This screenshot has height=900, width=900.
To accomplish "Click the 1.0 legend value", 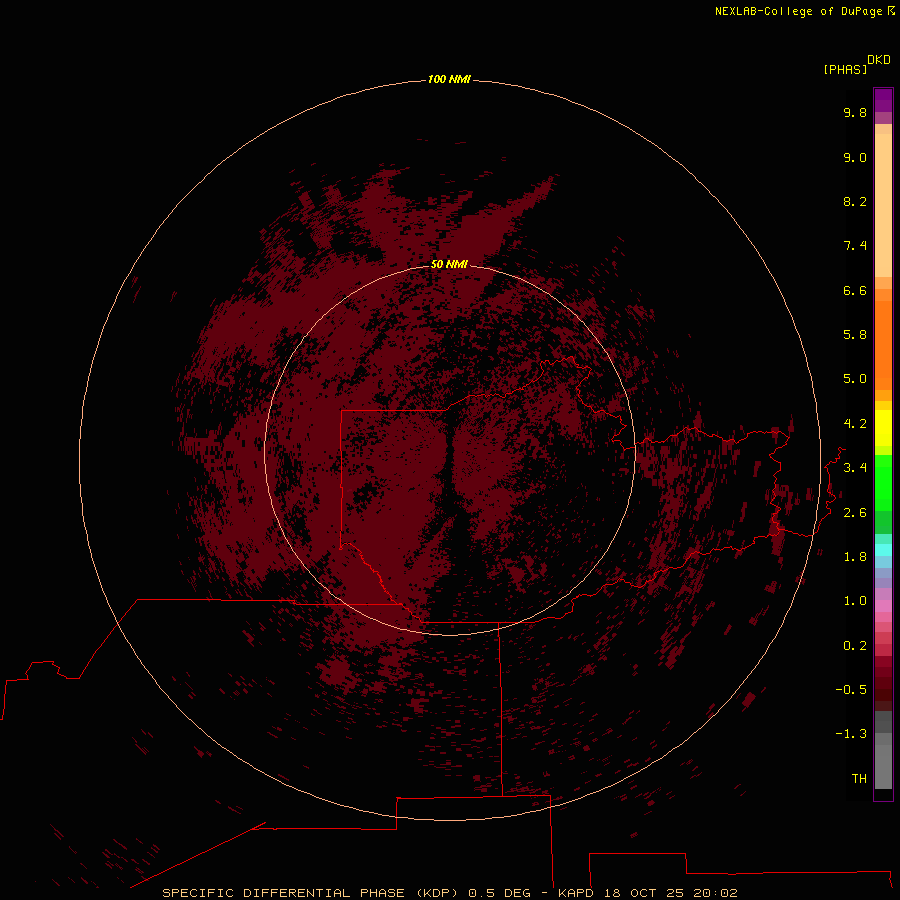I will point(855,601).
